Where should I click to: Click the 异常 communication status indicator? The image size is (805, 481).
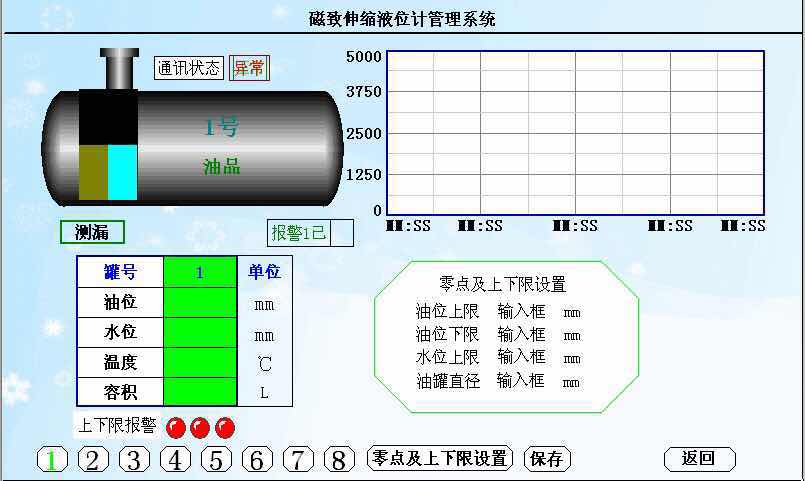[249, 68]
